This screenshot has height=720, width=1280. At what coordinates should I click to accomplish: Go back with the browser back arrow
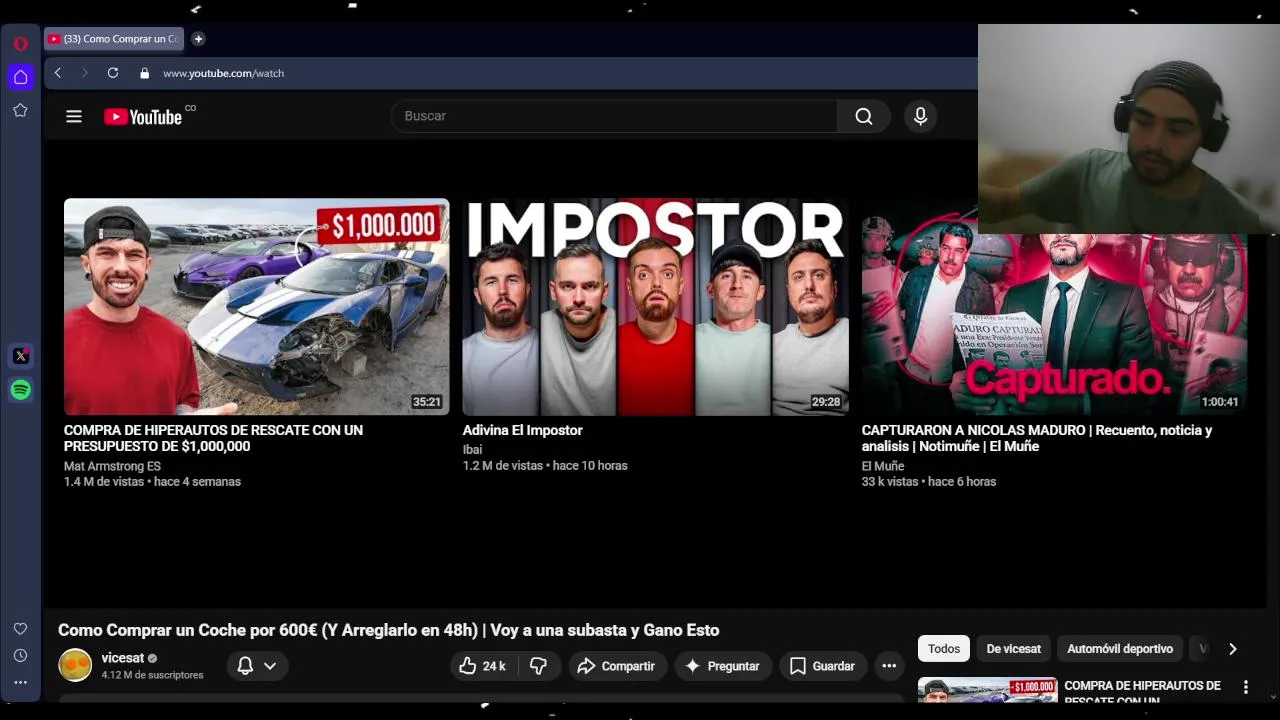(x=58, y=73)
